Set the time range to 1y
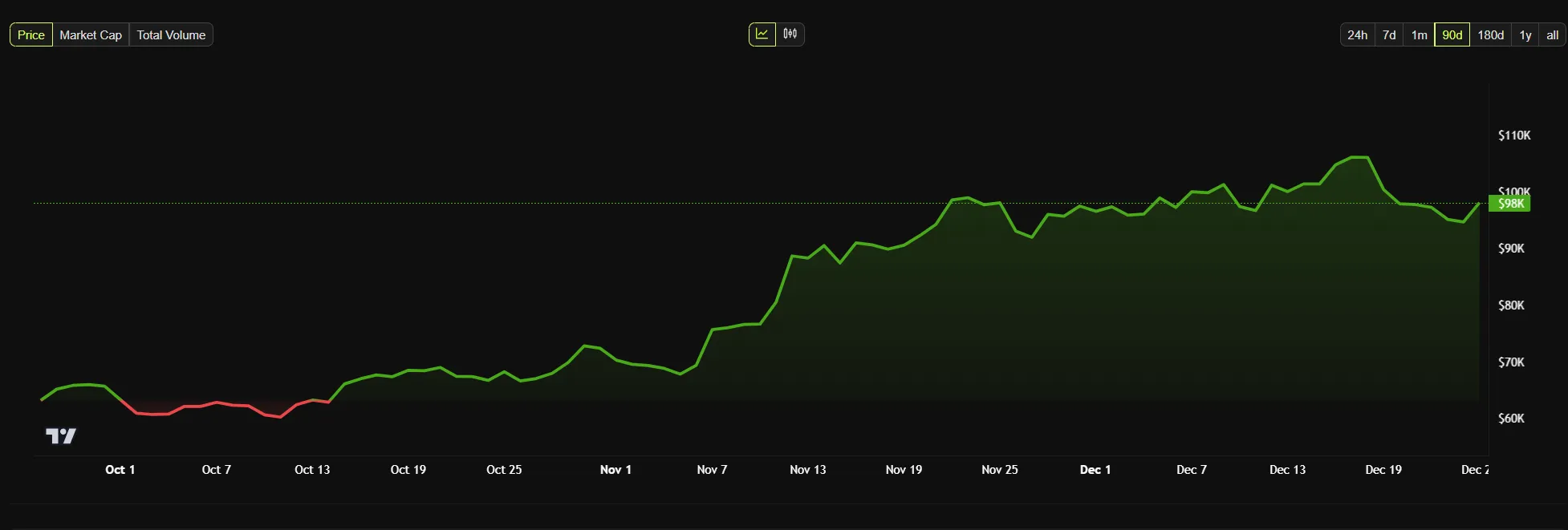This screenshot has width=1568, height=530. [x=1525, y=35]
